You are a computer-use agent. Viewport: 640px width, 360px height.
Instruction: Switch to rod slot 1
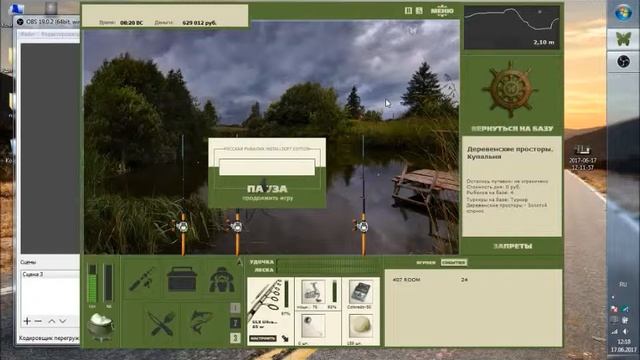click(x=235, y=308)
